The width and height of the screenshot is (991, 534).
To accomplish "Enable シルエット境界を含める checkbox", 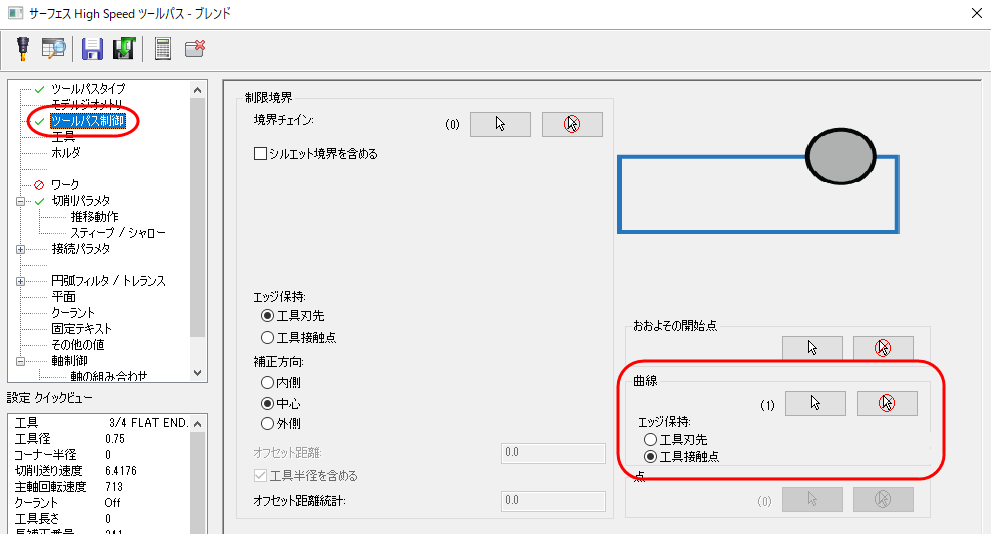I will 260,154.
